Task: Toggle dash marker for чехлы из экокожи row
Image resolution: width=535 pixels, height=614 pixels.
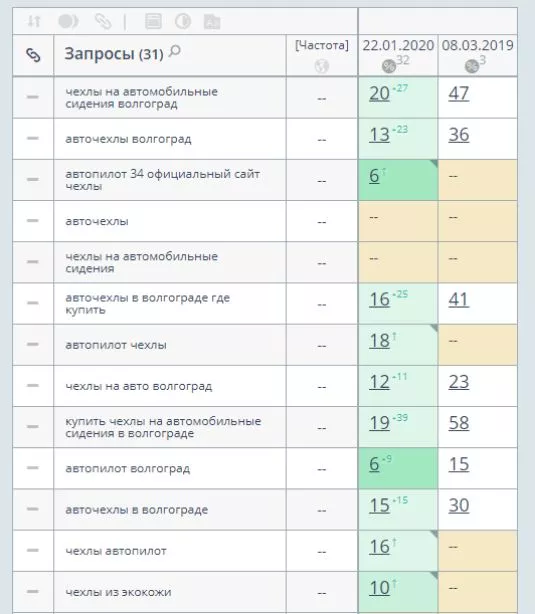Action: (x=33, y=591)
